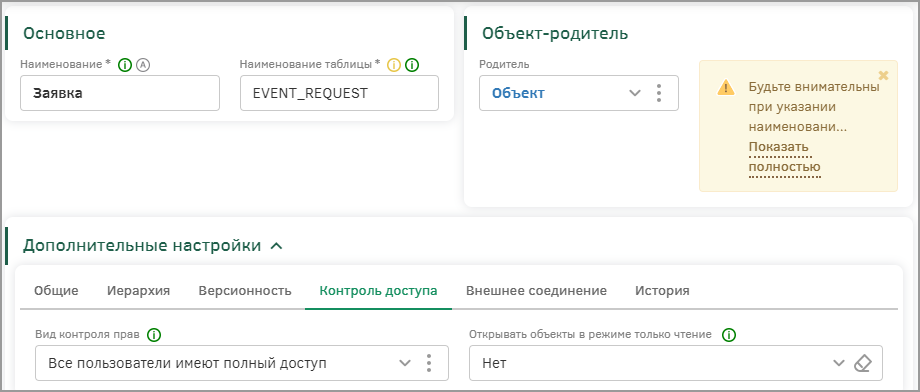Image resolution: width=920 pixels, height=392 pixels.
Task: Click info icon beside Открывать объекты в режиме только чтение
Action: [x=729, y=335]
